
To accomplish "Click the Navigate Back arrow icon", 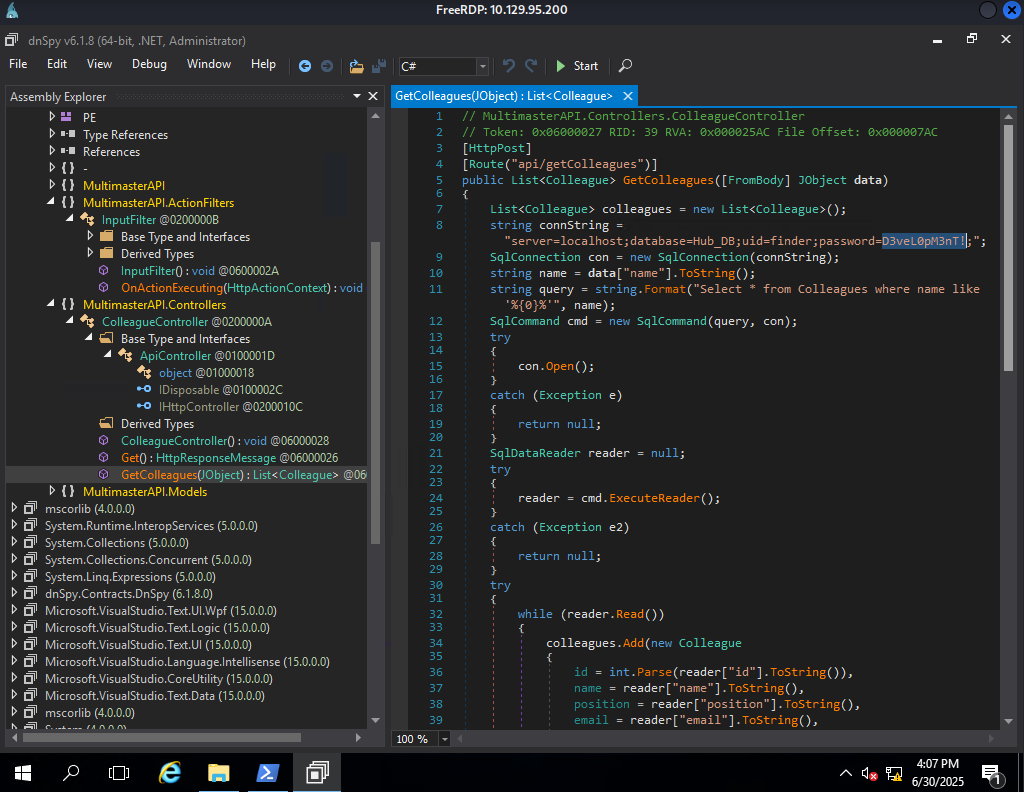I will pyautogui.click(x=305, y=66).
